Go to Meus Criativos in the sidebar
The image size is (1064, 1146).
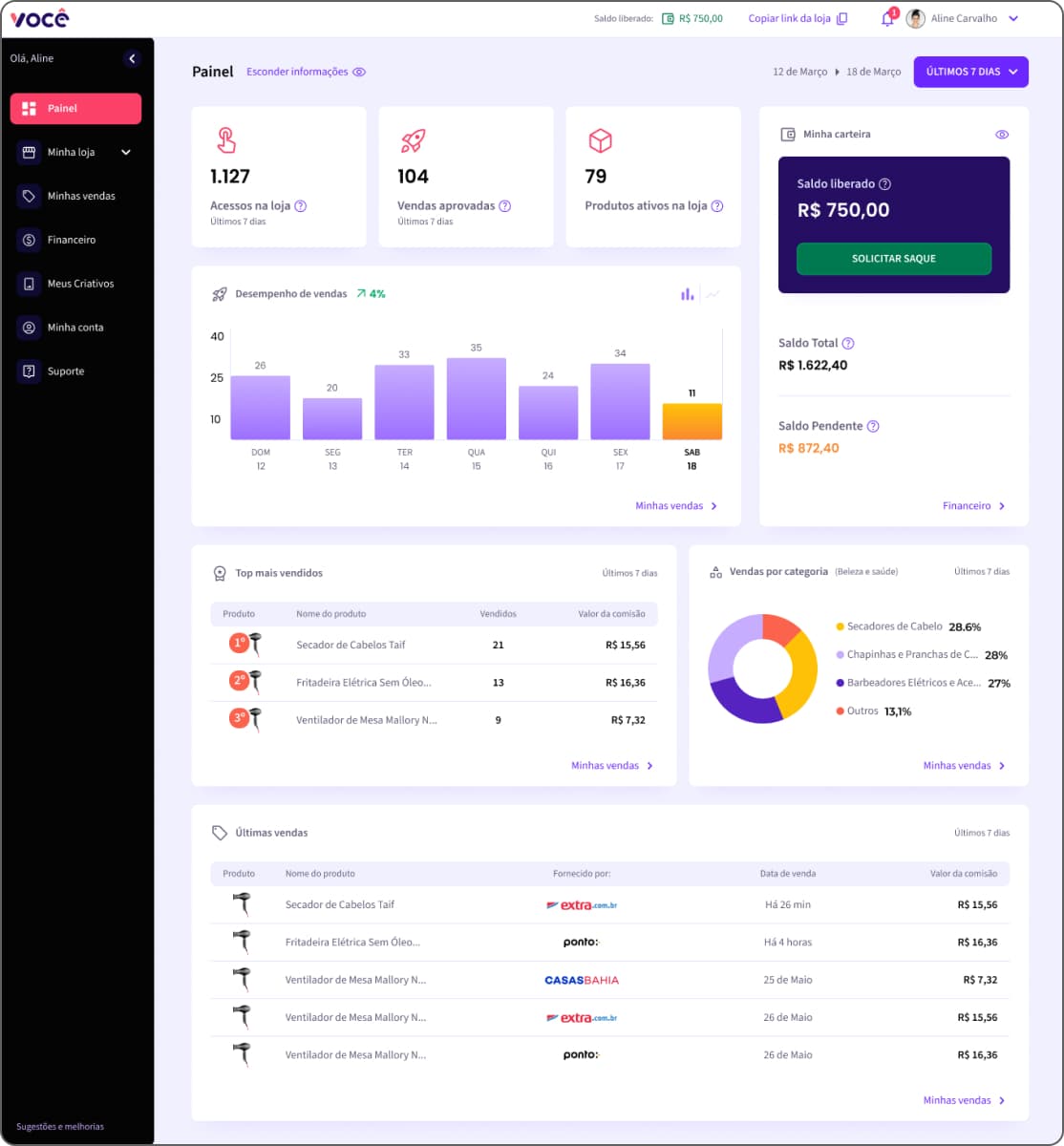coord(80,284)
